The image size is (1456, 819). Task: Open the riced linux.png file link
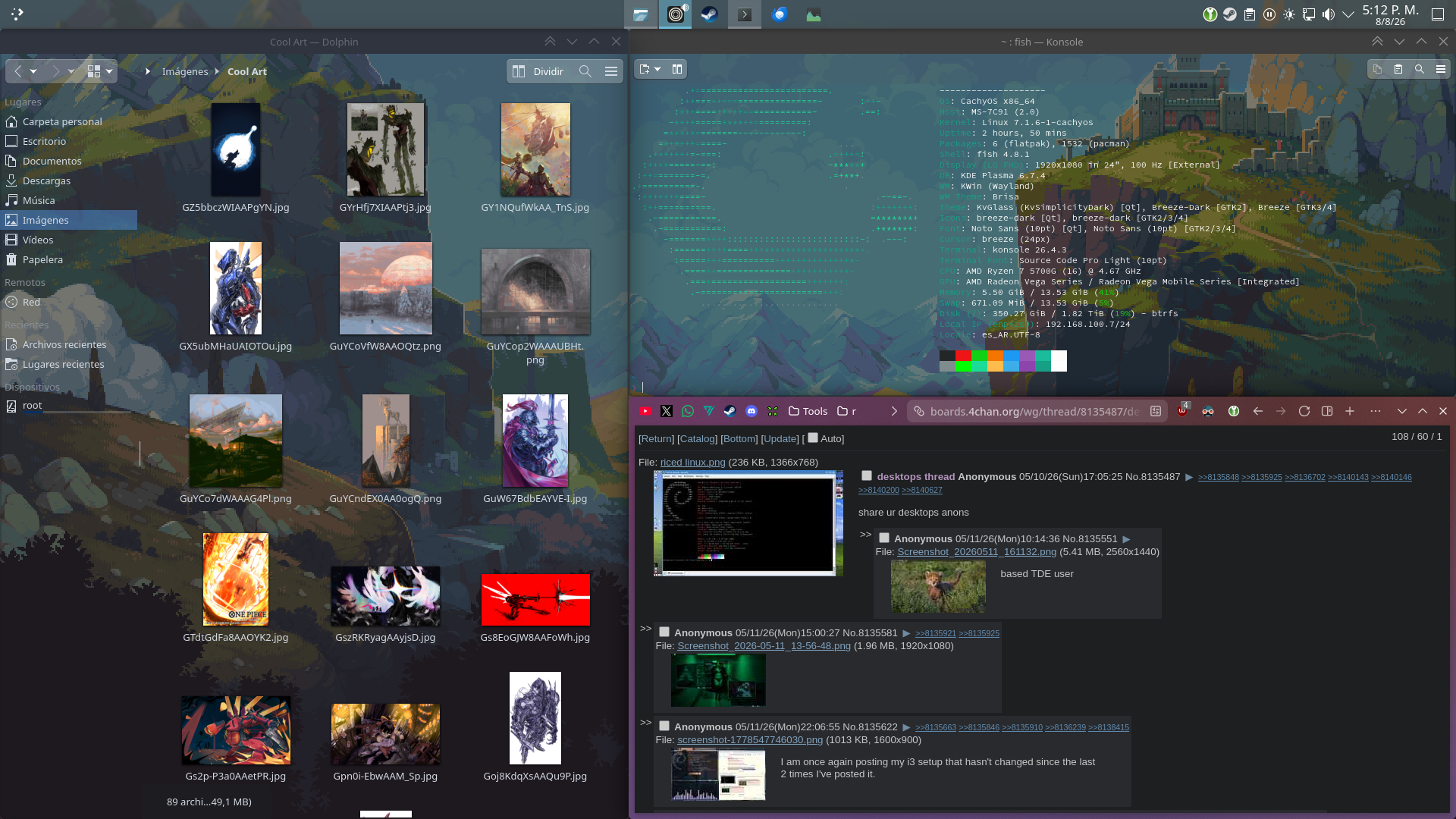pos(693,462)
